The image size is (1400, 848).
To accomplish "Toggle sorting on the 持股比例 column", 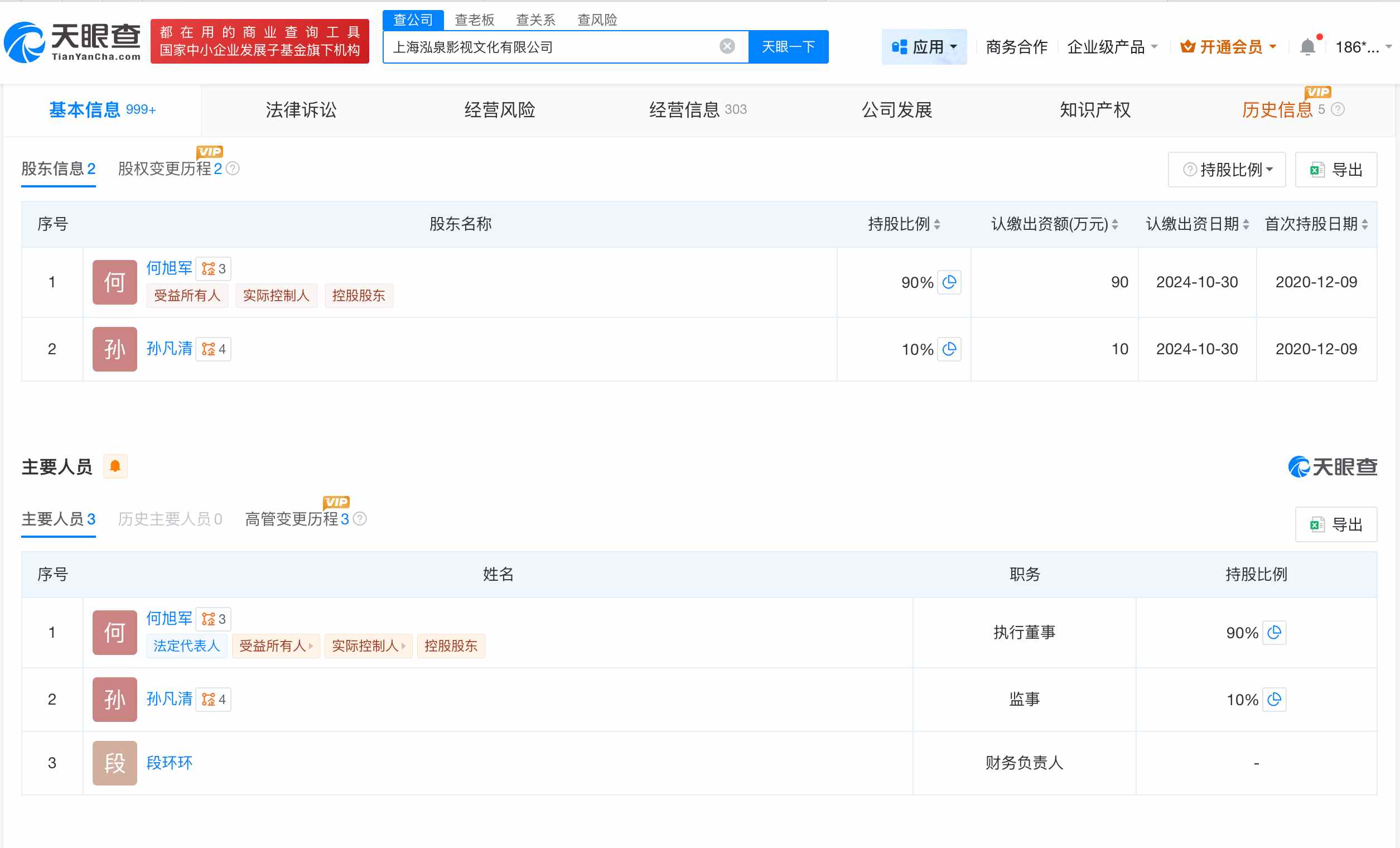I will click(x=936, y=224).
